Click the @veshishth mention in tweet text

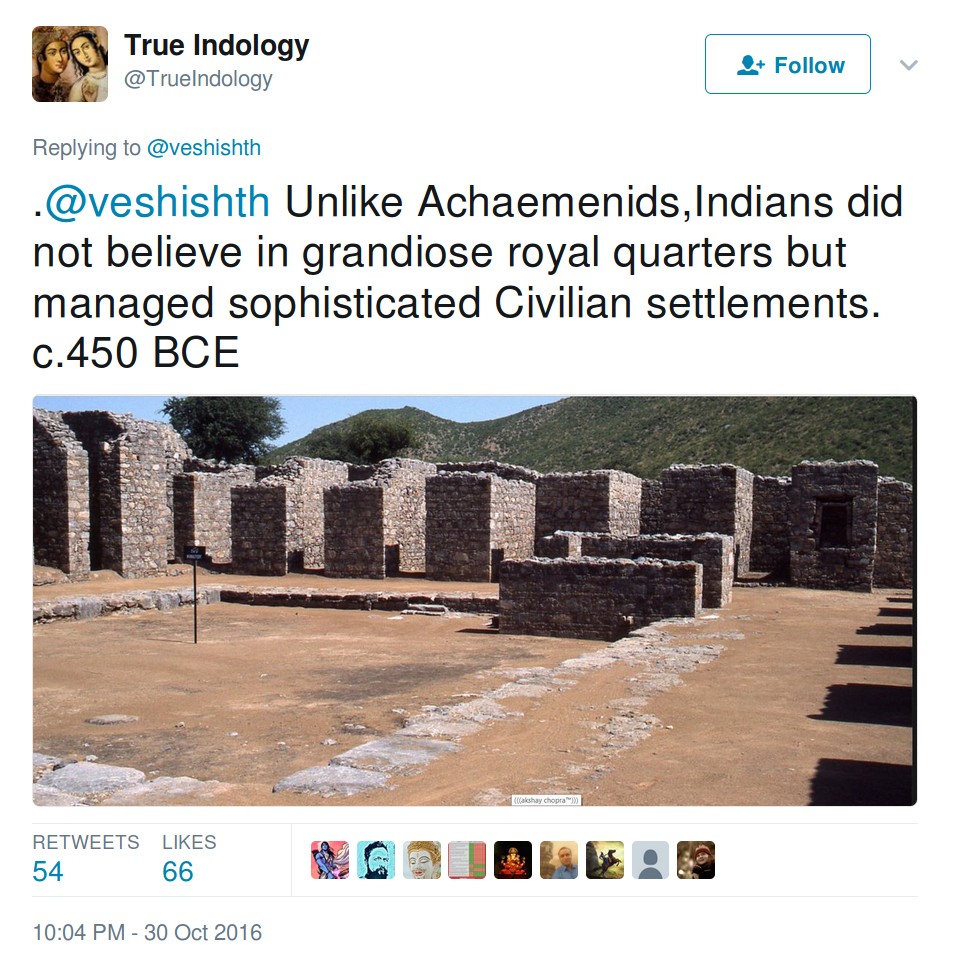(157, 202)
